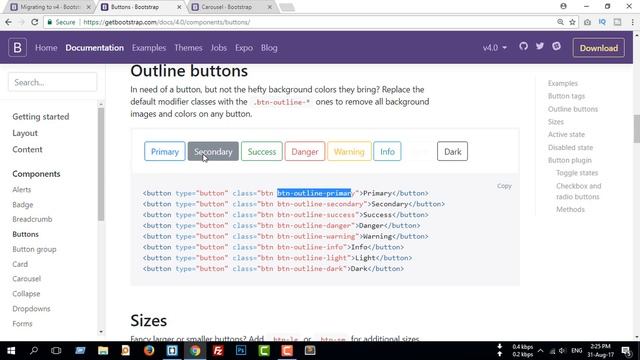640x360 pixels.
Task: Click the Chrome profile avatar icon
Action: (x=563, y=6)
